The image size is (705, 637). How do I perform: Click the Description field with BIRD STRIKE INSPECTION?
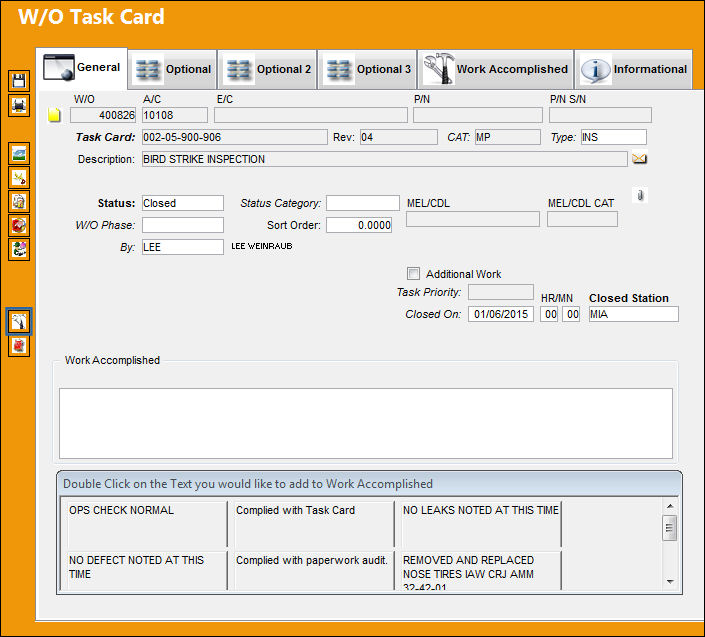[384, 159]
